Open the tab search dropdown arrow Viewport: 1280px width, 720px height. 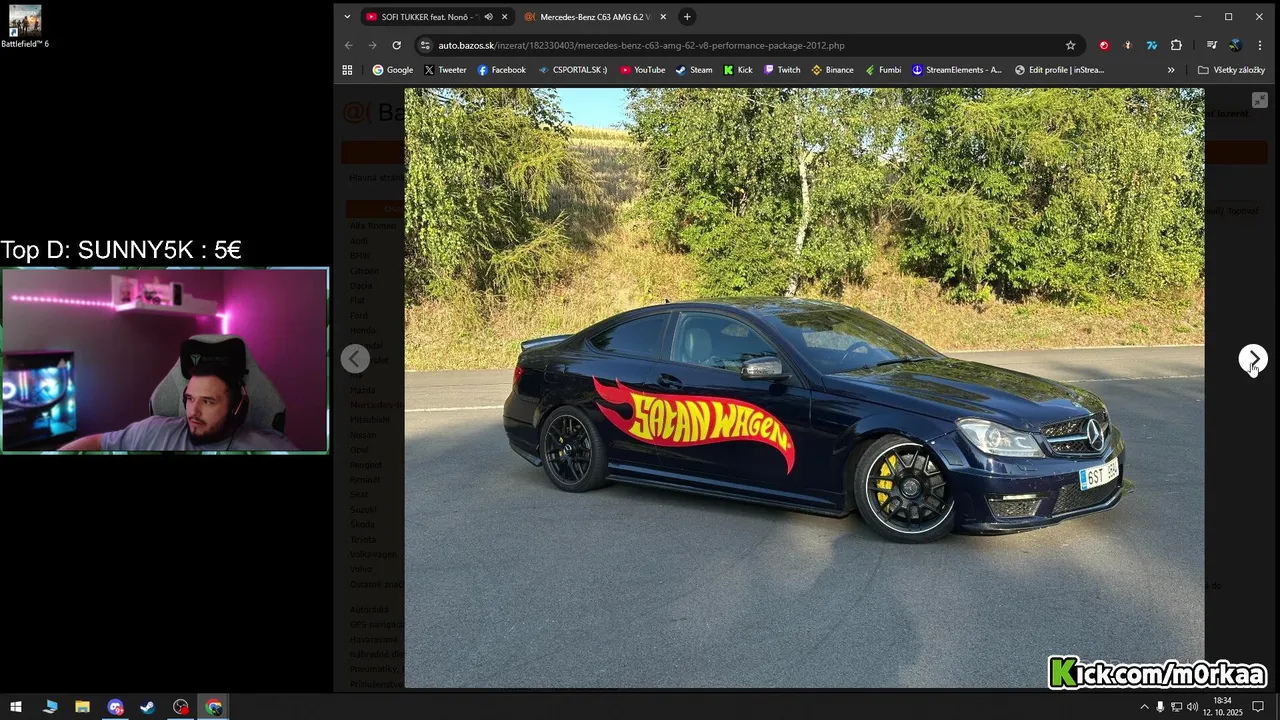[347, 17]
